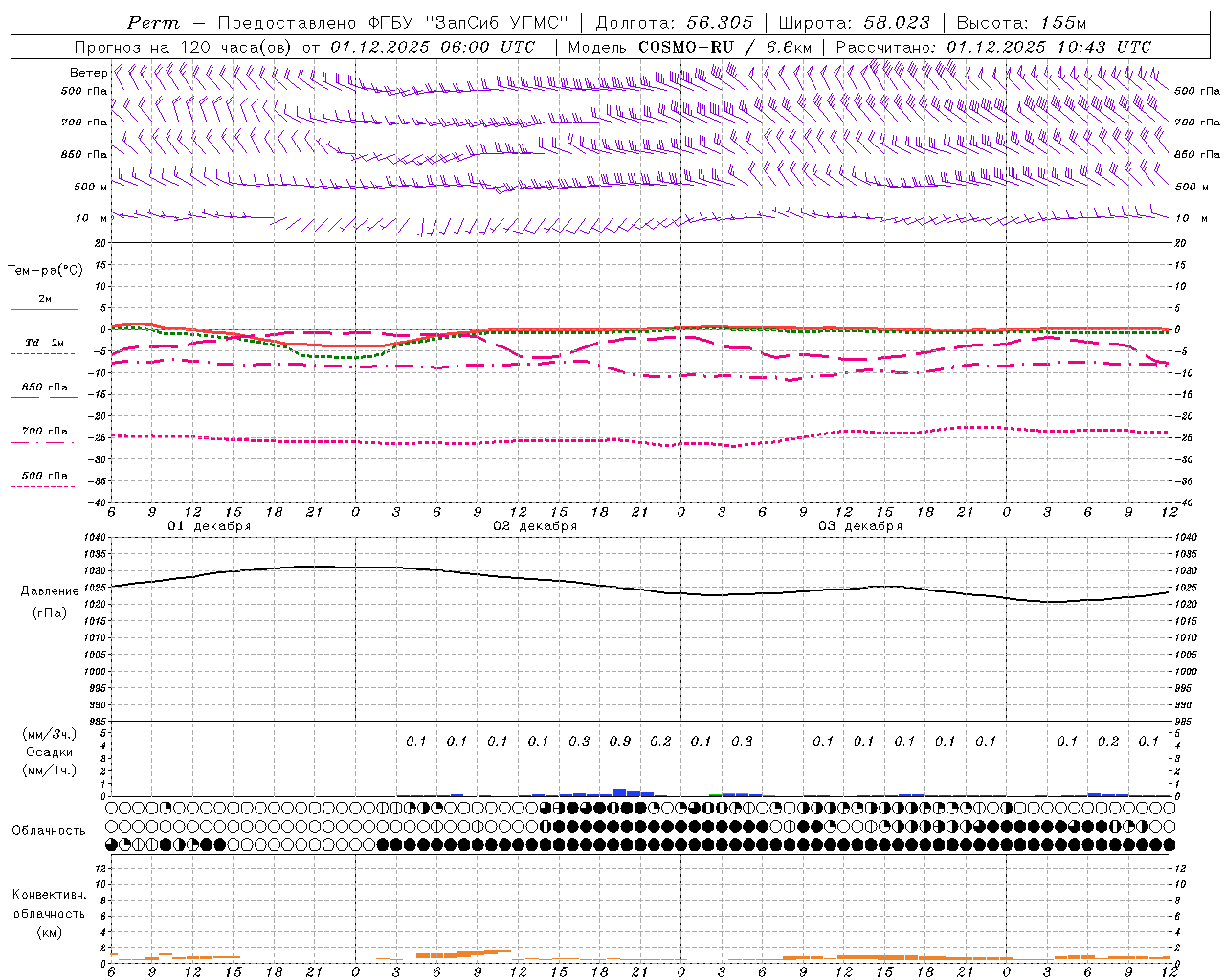Click the "Осадки" precipitation label
The width and height of the screenshot is (1225, 980).
coord(49,752)
